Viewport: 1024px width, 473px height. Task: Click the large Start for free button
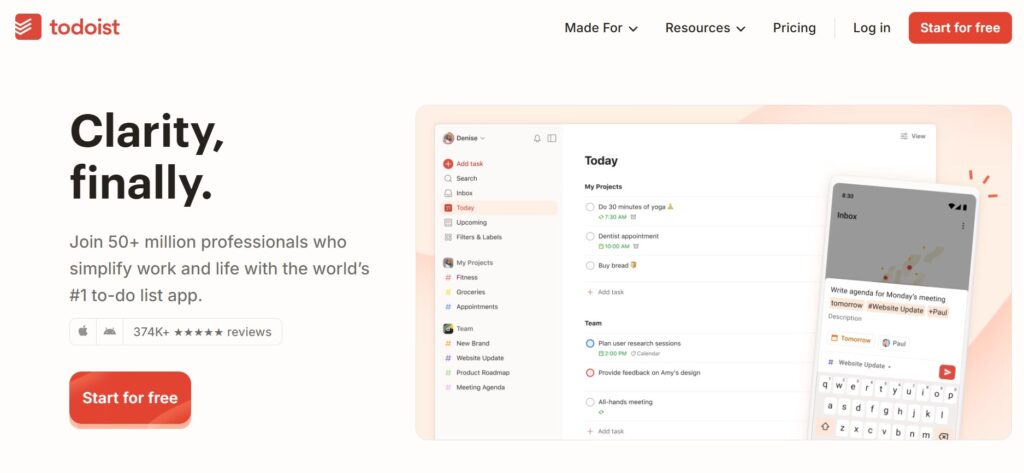130,398
